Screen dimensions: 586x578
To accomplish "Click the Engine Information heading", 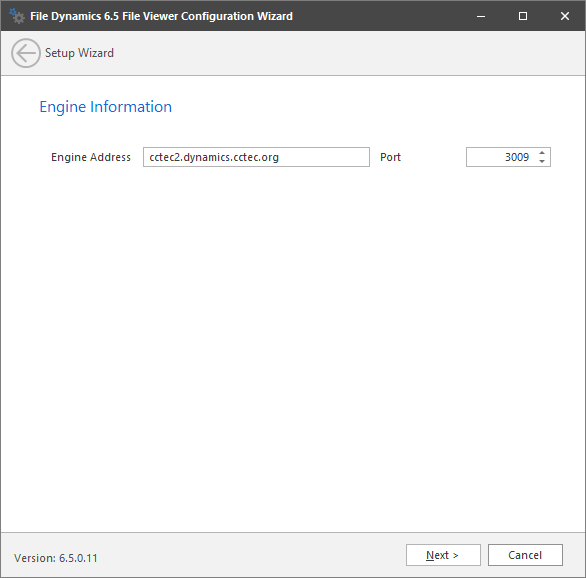I will 106,107.
